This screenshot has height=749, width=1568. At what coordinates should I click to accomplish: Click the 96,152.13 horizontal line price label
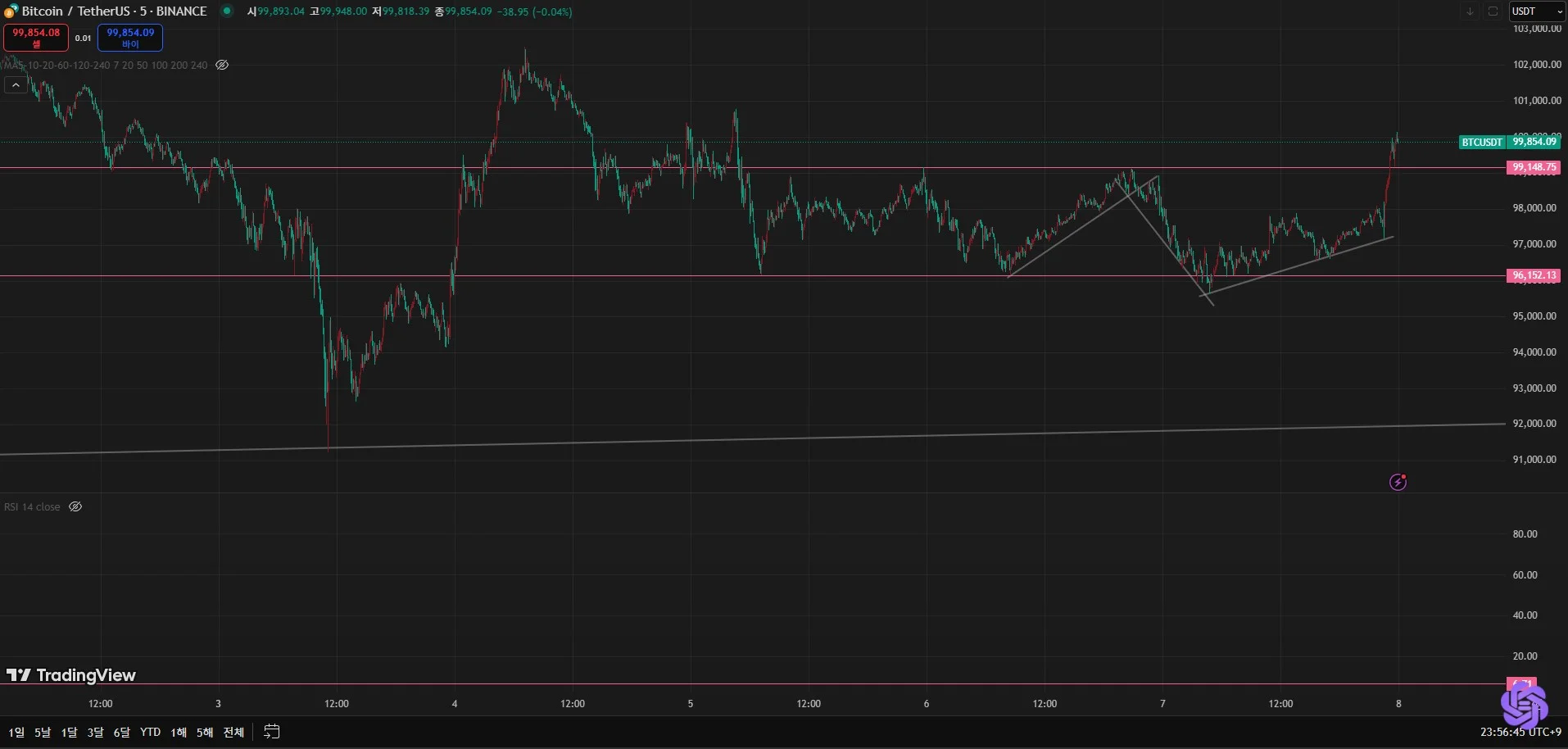point(1534,275)
